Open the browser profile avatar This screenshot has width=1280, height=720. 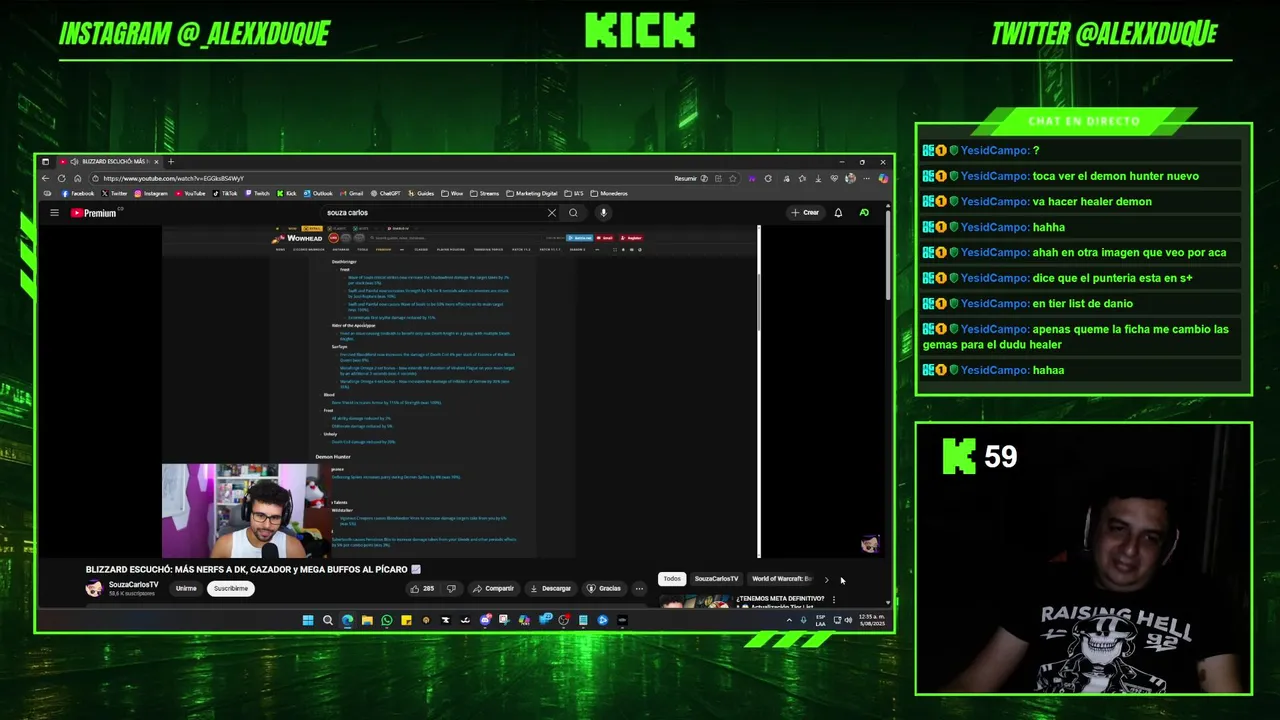850,178
